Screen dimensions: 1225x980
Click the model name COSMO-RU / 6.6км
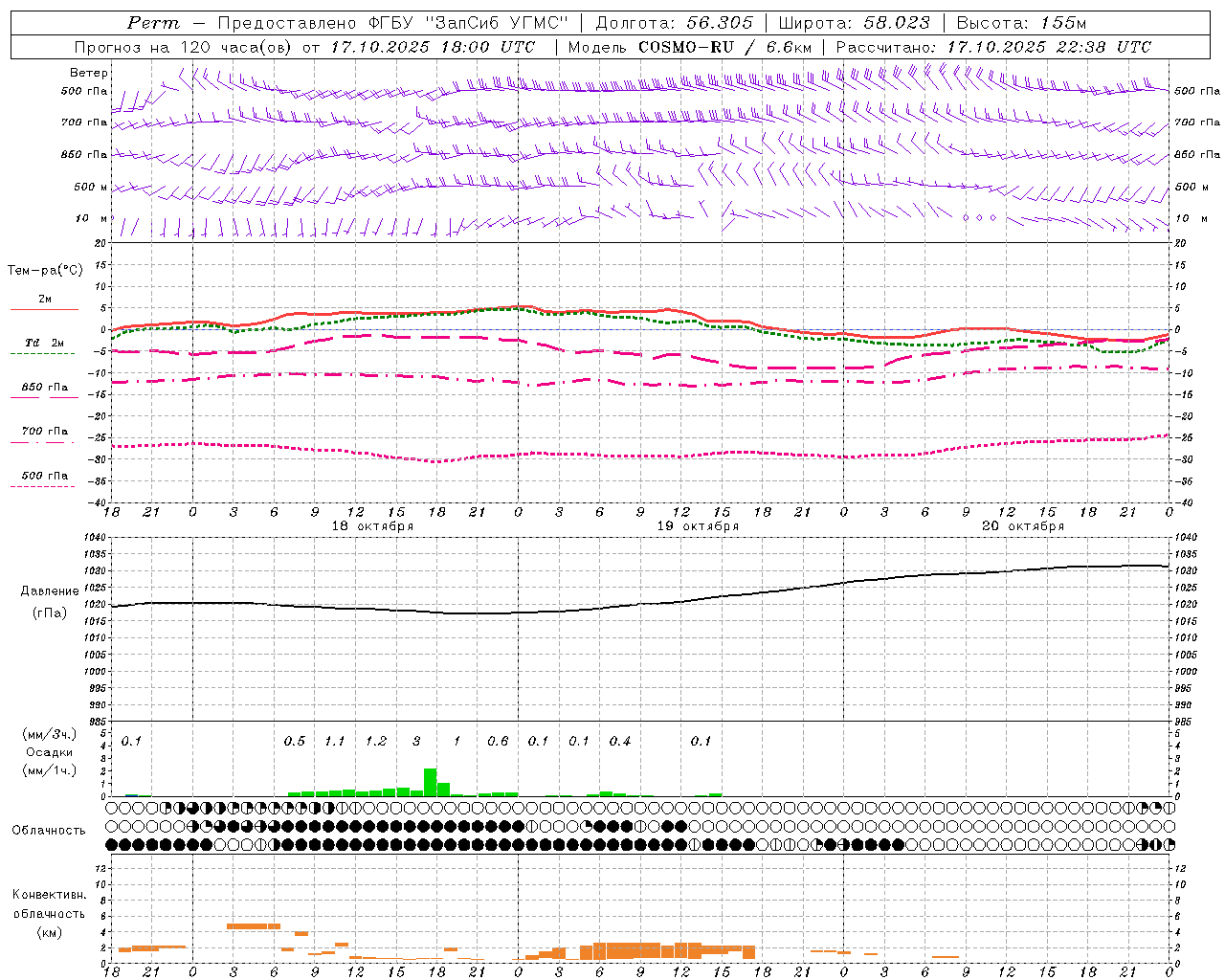[725, 47]
